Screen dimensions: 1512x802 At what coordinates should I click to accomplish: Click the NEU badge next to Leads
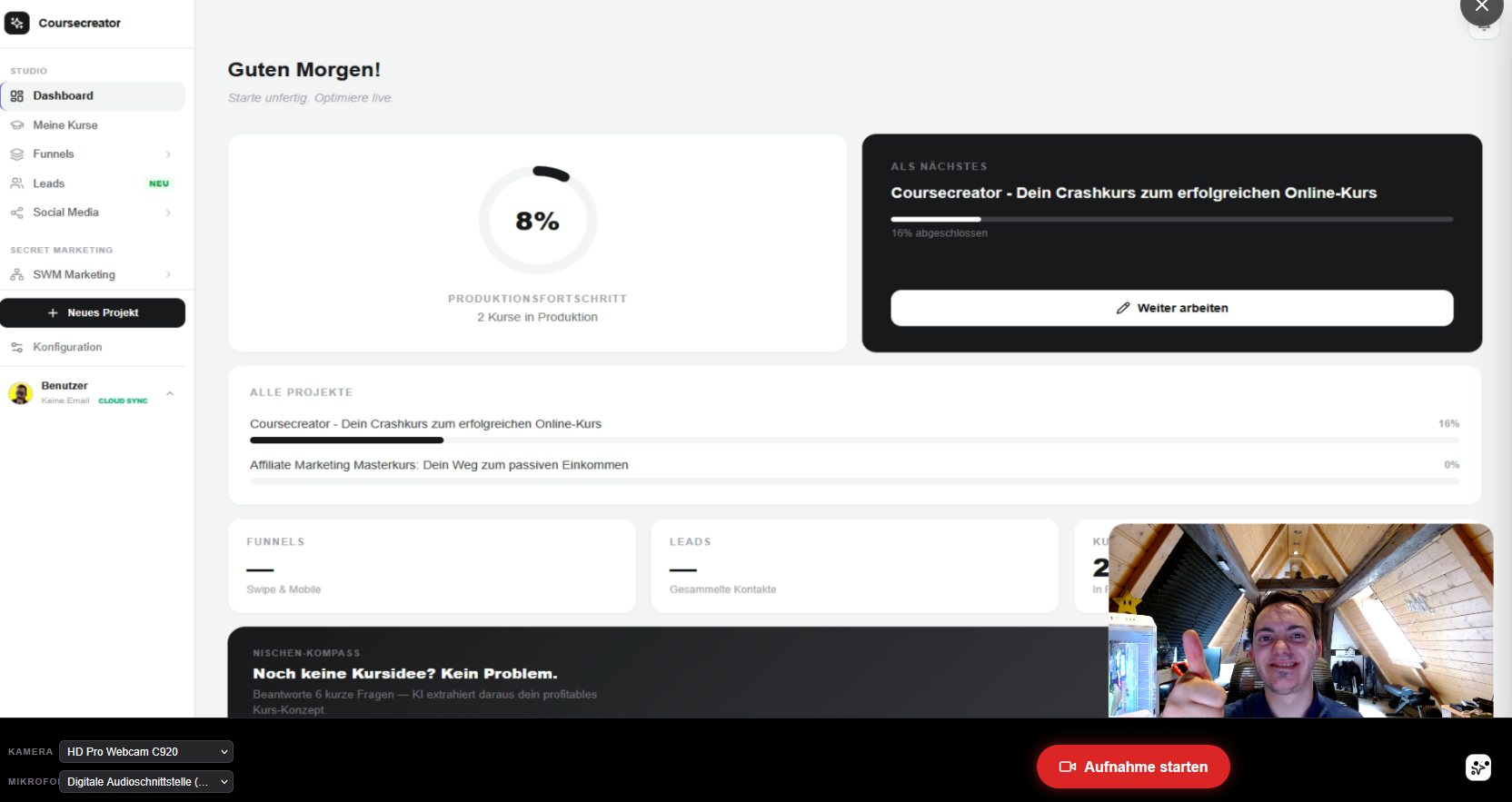[159, 183]
